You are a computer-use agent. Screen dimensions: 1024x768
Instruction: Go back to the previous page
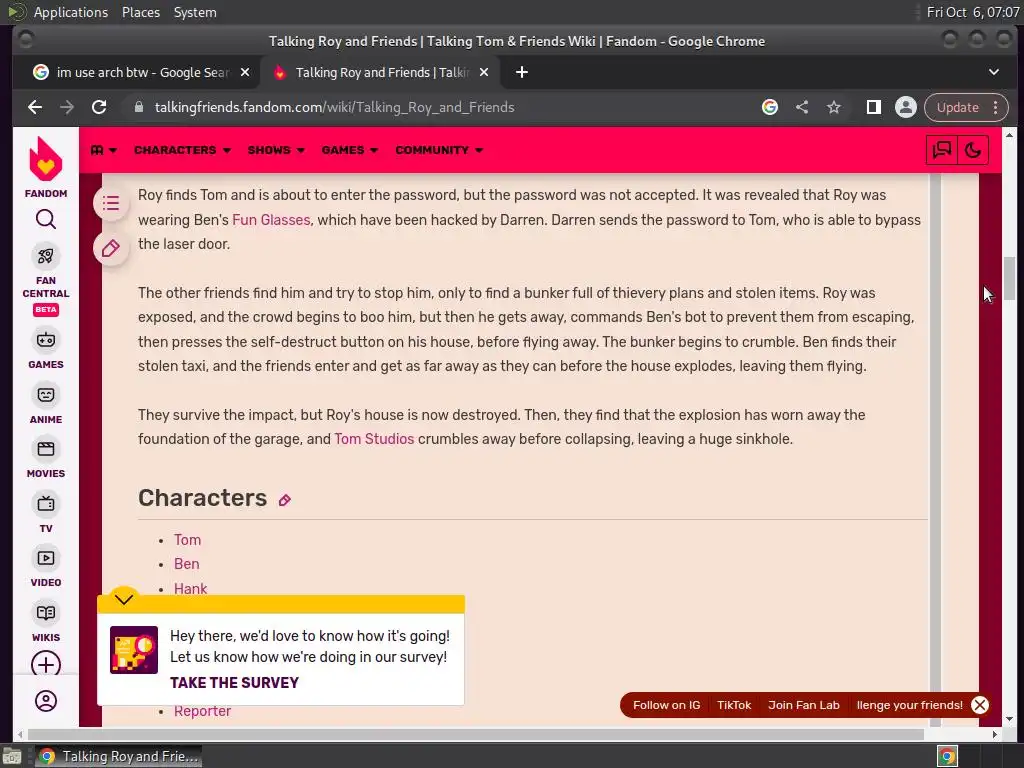pos(35,107)
